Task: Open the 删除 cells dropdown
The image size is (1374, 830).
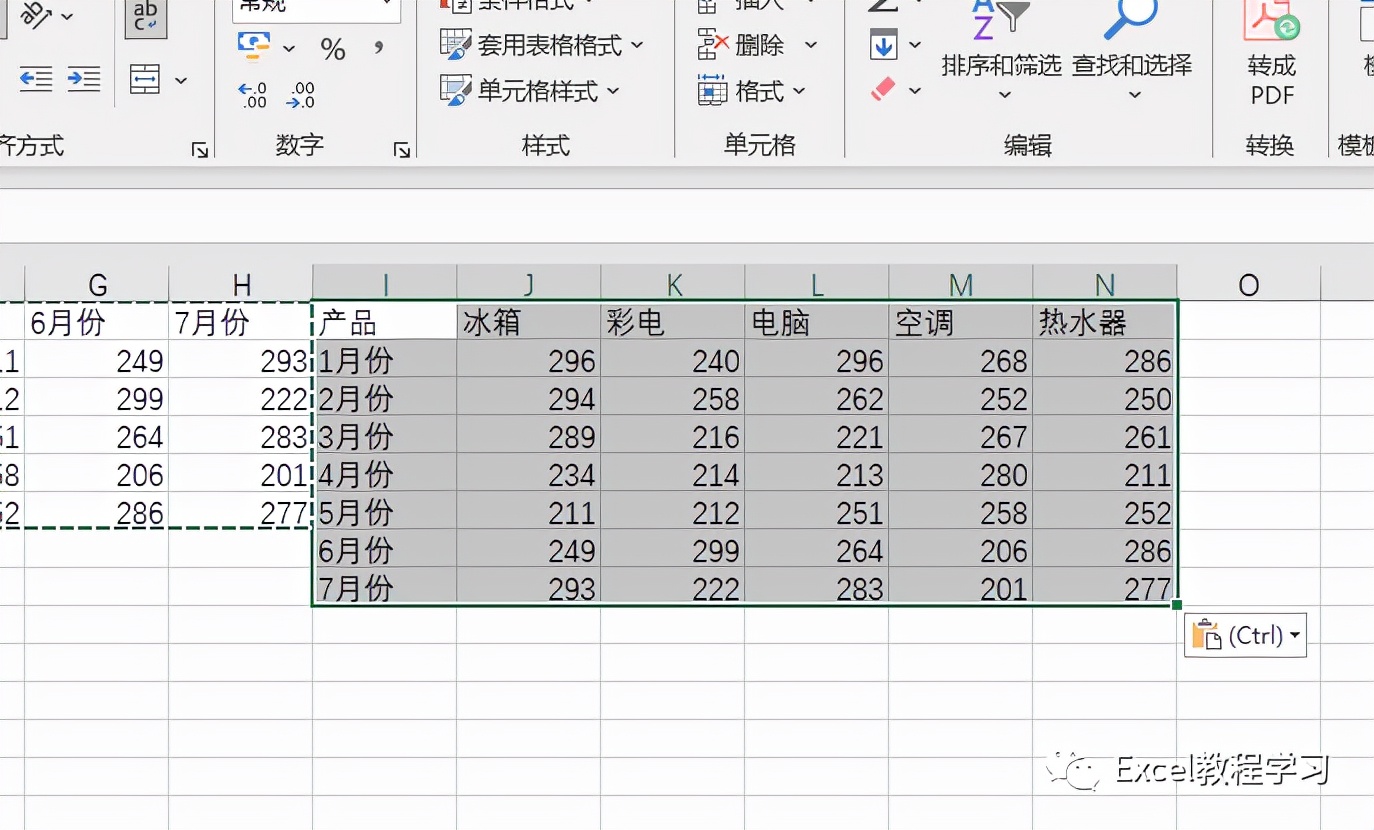Action: click(758, 45)
